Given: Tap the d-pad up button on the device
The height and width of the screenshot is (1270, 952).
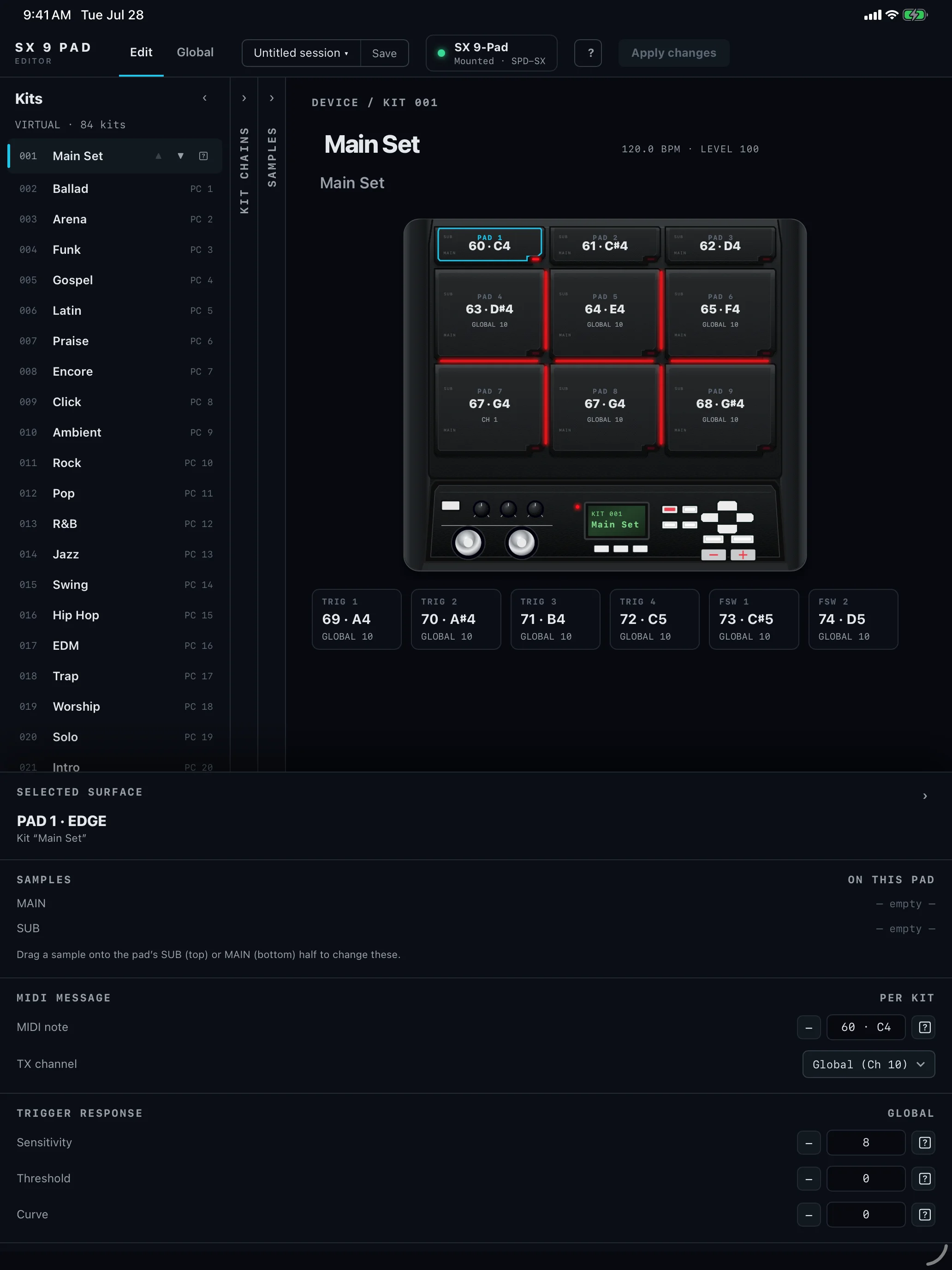Looking at the screenshot, I should (x=727, y=505).
